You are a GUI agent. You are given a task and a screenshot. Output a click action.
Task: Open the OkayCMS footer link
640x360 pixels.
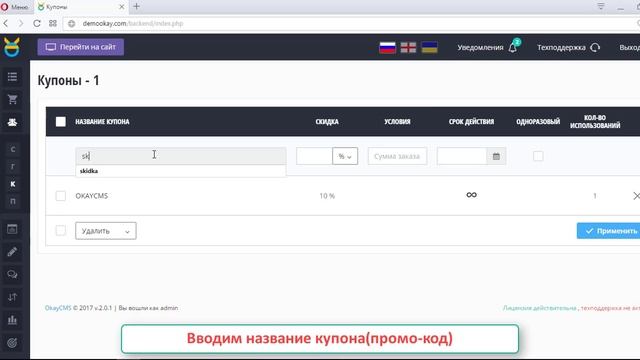click(58, 308)
